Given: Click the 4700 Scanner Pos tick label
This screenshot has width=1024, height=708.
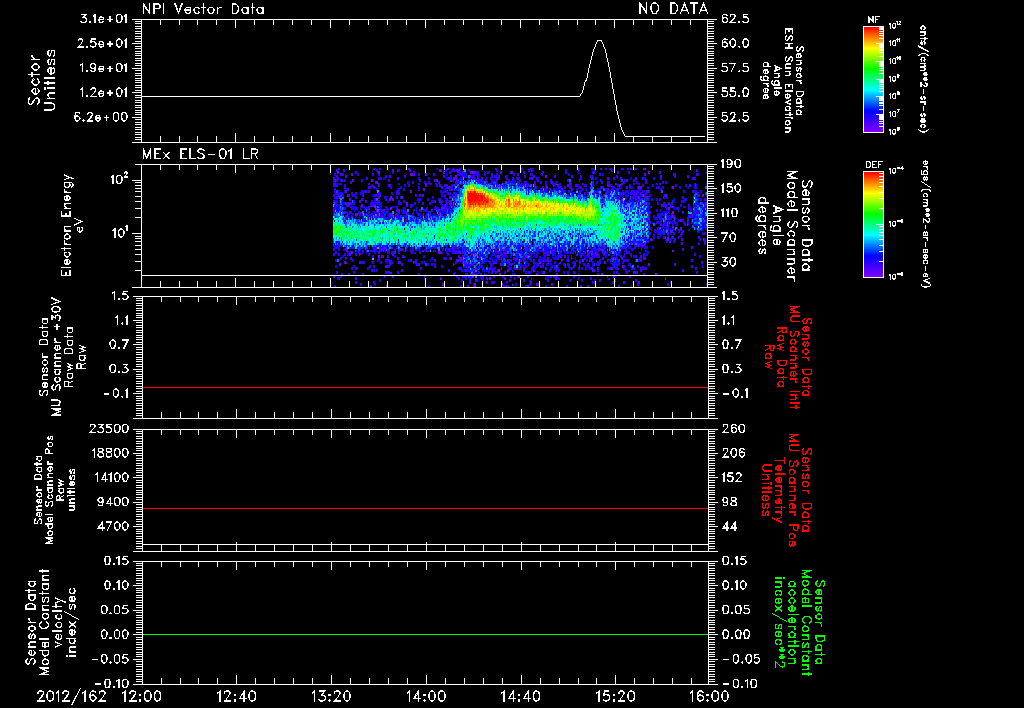Looking at the screenshot, I should pyautogui.click(x=114, y=526).
